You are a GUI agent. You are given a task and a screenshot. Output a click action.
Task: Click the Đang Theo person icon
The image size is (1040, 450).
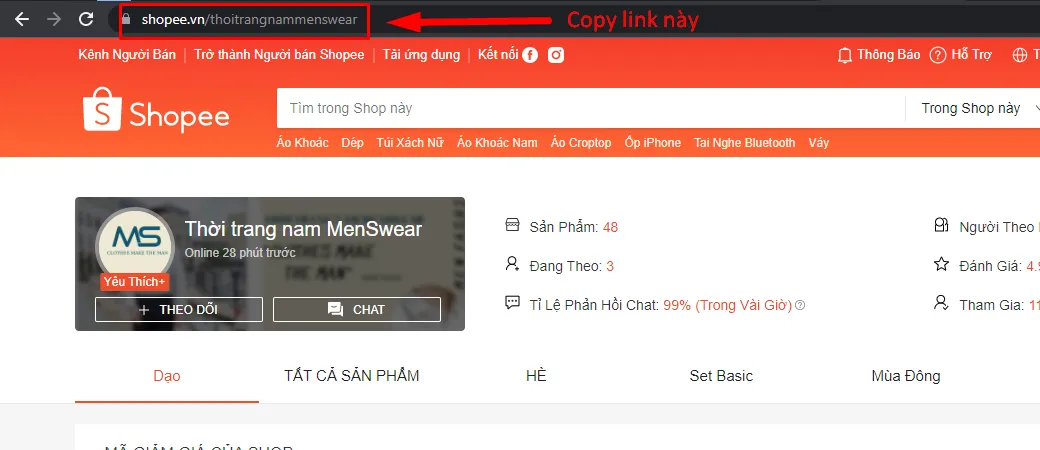pyautogui.click(x=512, y=265)
